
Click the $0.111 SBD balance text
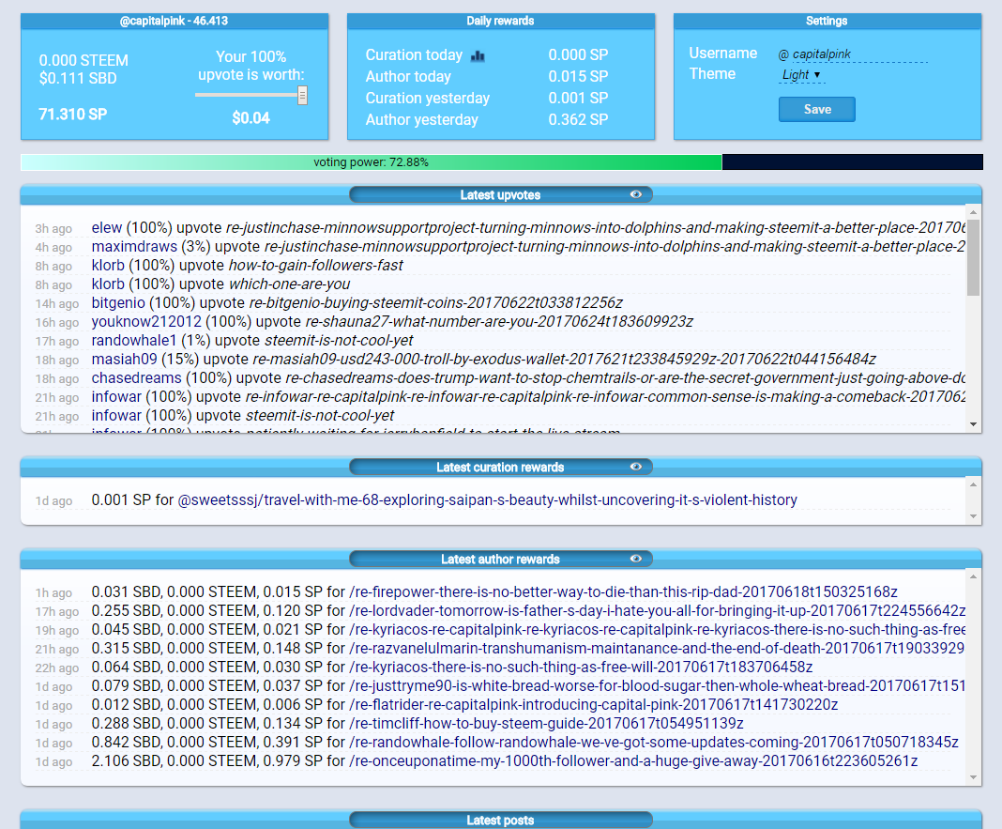78,79
